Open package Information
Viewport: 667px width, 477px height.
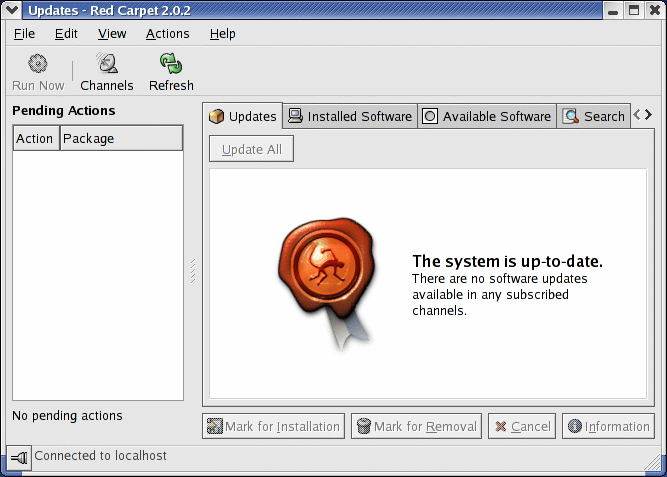(x=608, y=426)
